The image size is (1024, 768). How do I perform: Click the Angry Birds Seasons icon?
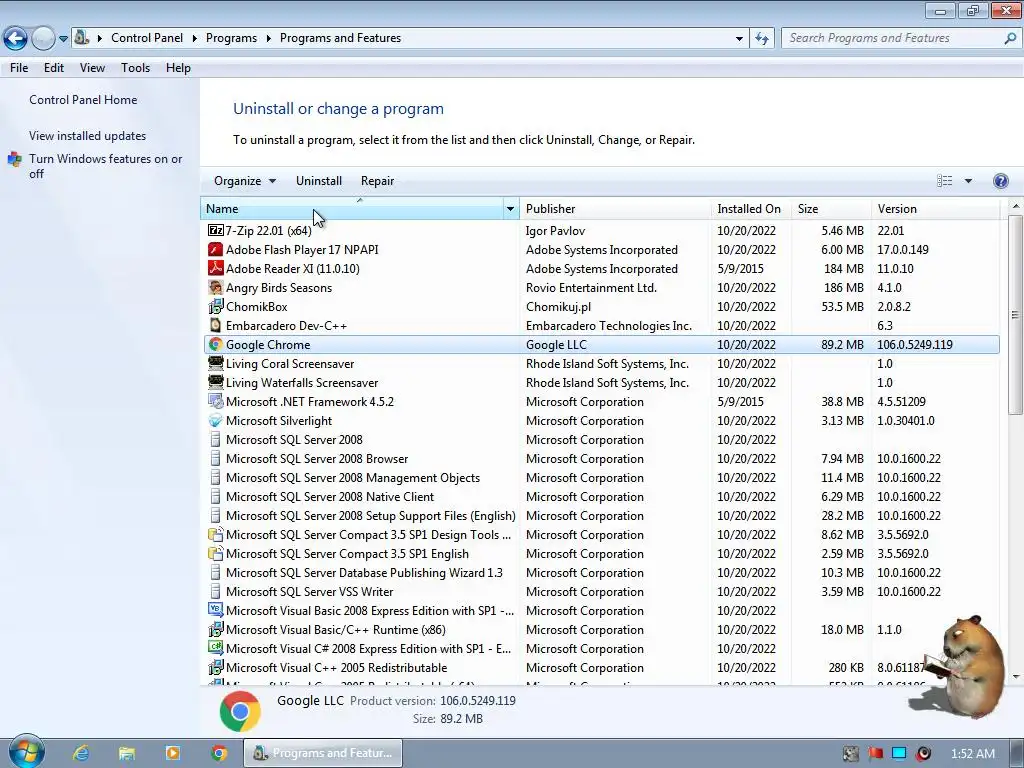(x=216, y=287)
